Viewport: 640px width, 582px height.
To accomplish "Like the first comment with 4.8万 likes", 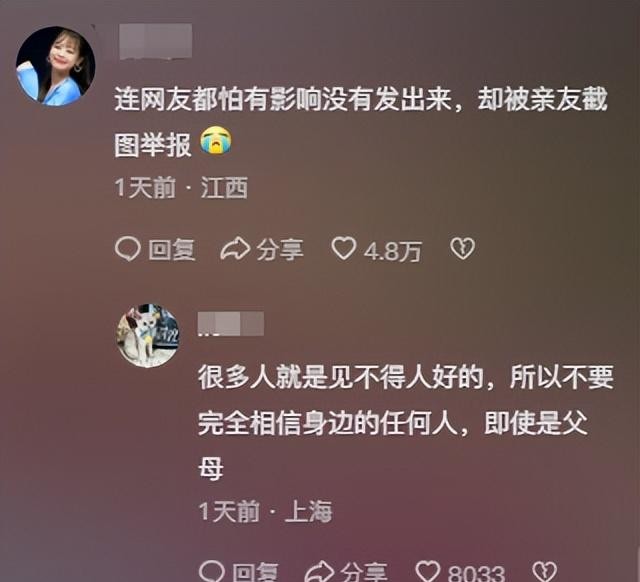I will [x=343, y=249].
